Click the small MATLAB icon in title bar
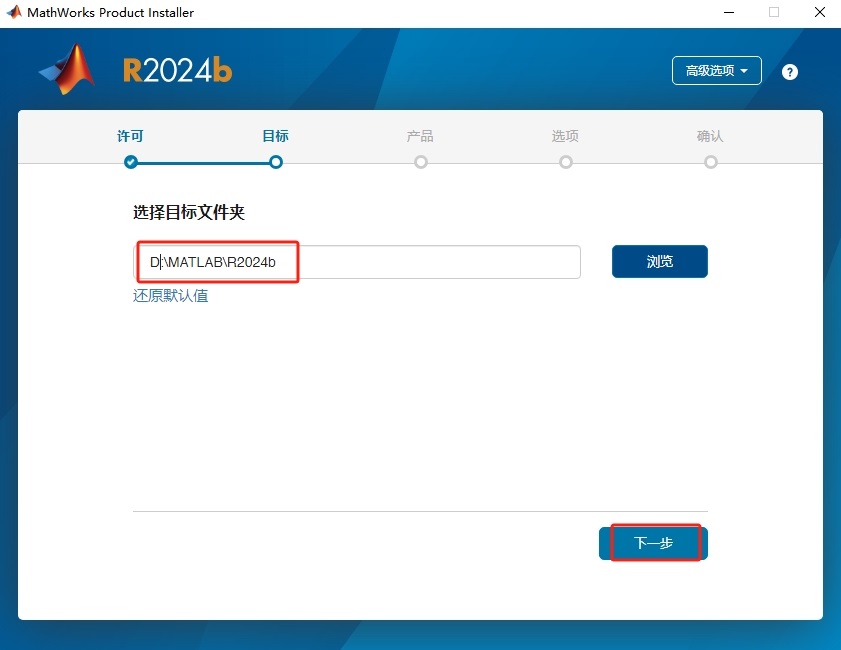This screenshot has width=841, height=650. pos(13,12)
